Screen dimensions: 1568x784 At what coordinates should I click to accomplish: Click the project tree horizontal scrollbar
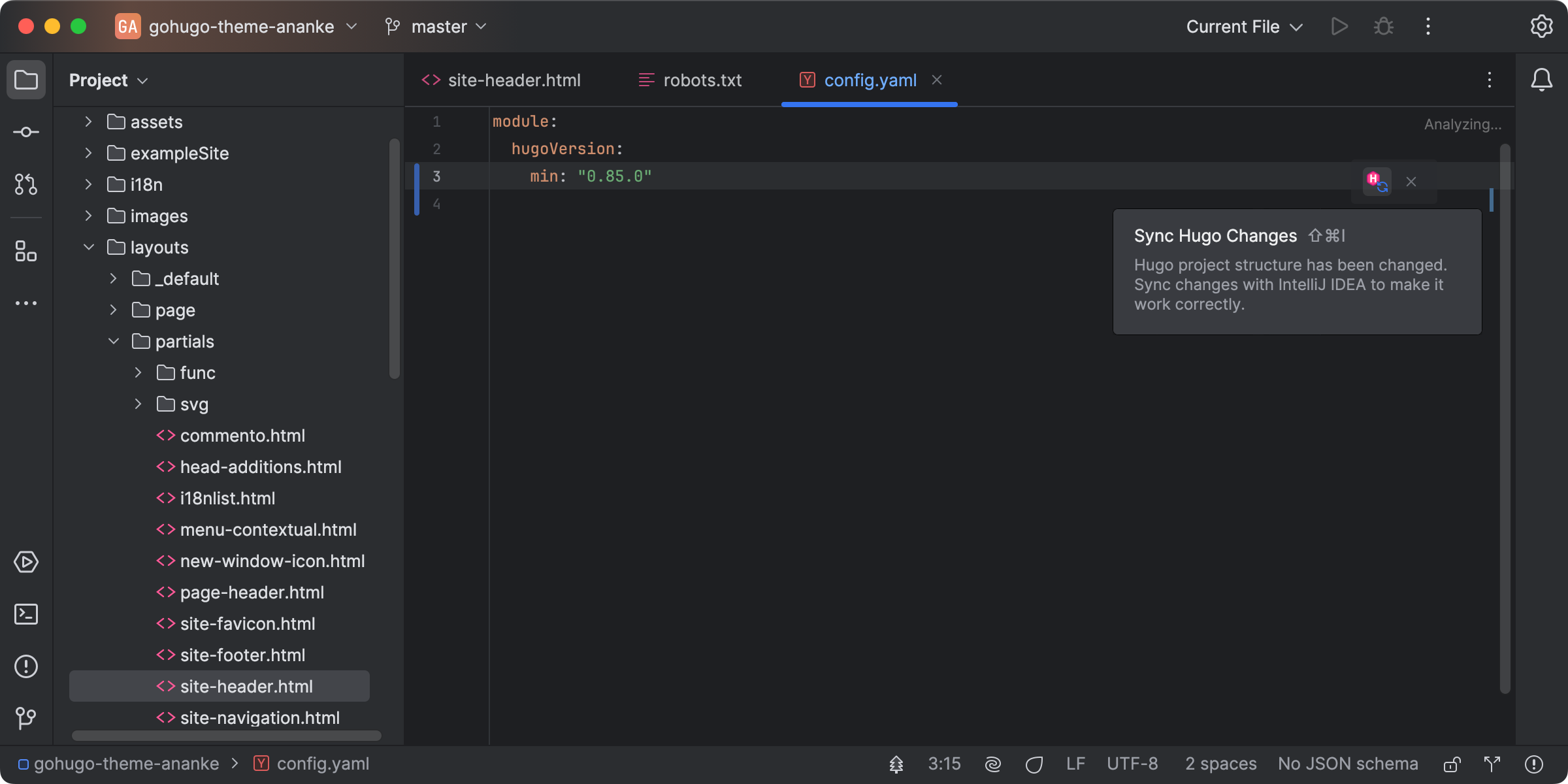click(x=226, y=736)
